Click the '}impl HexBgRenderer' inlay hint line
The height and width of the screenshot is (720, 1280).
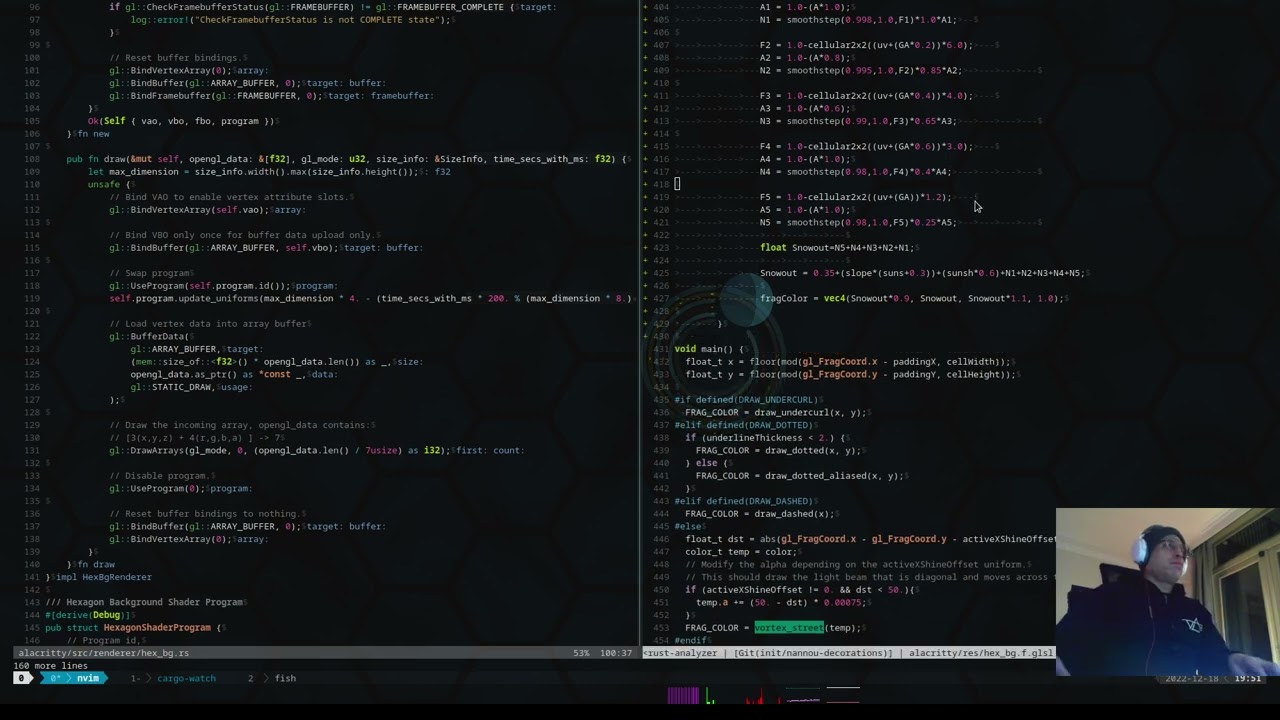(x=99, y=577)
